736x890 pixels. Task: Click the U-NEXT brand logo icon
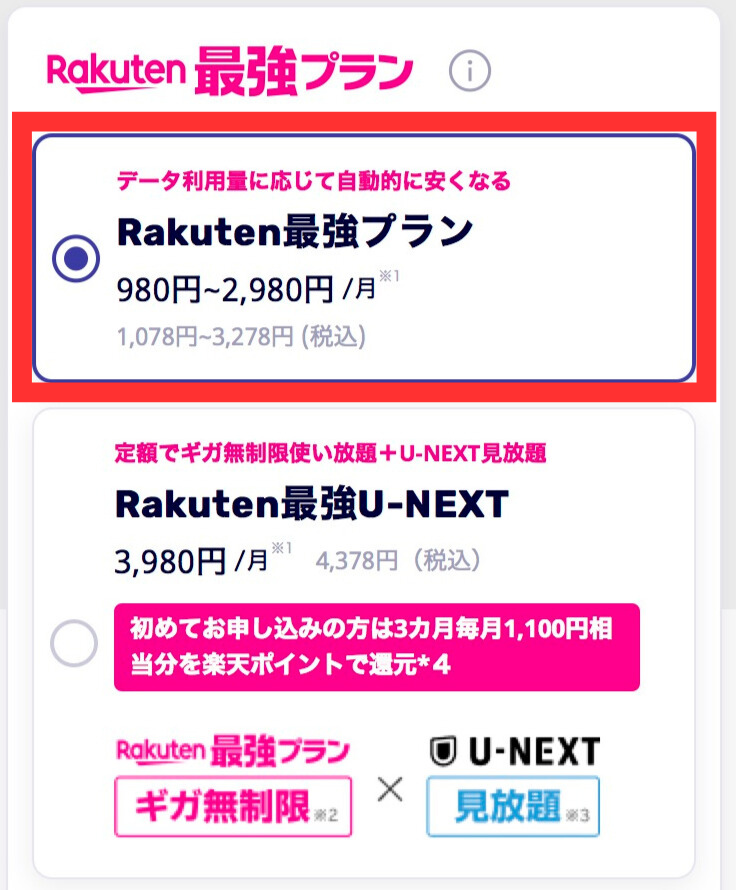(x=515, y=747)
